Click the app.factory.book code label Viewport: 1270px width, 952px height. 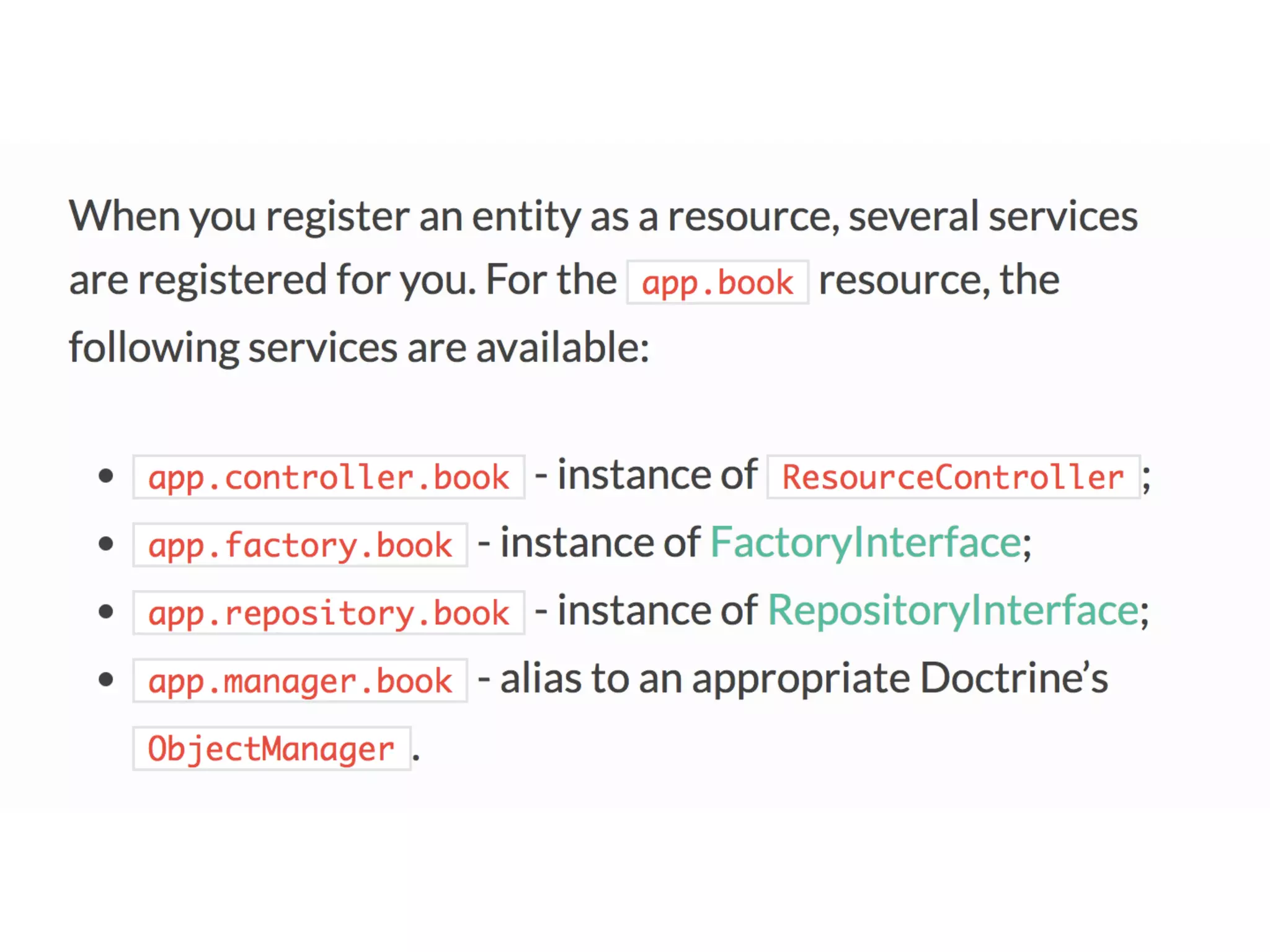point(300,546)
